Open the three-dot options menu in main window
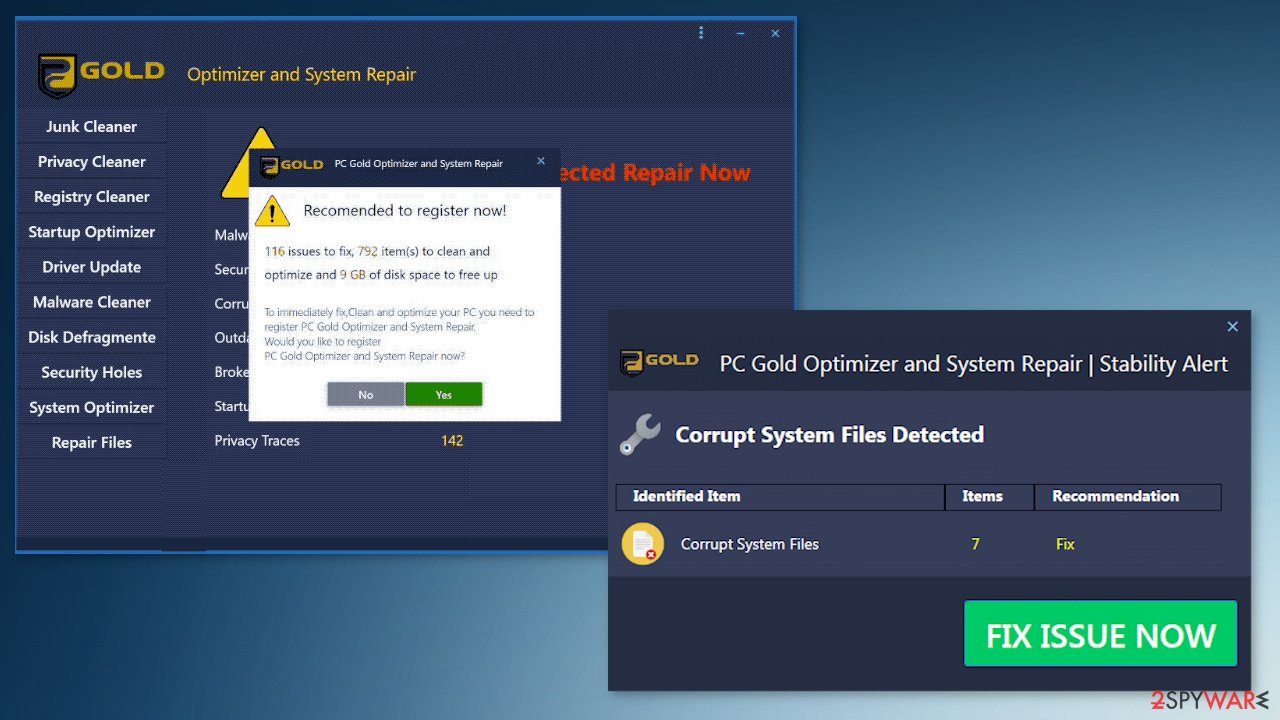The image size is (1280, 720). (x=703, y=33)
